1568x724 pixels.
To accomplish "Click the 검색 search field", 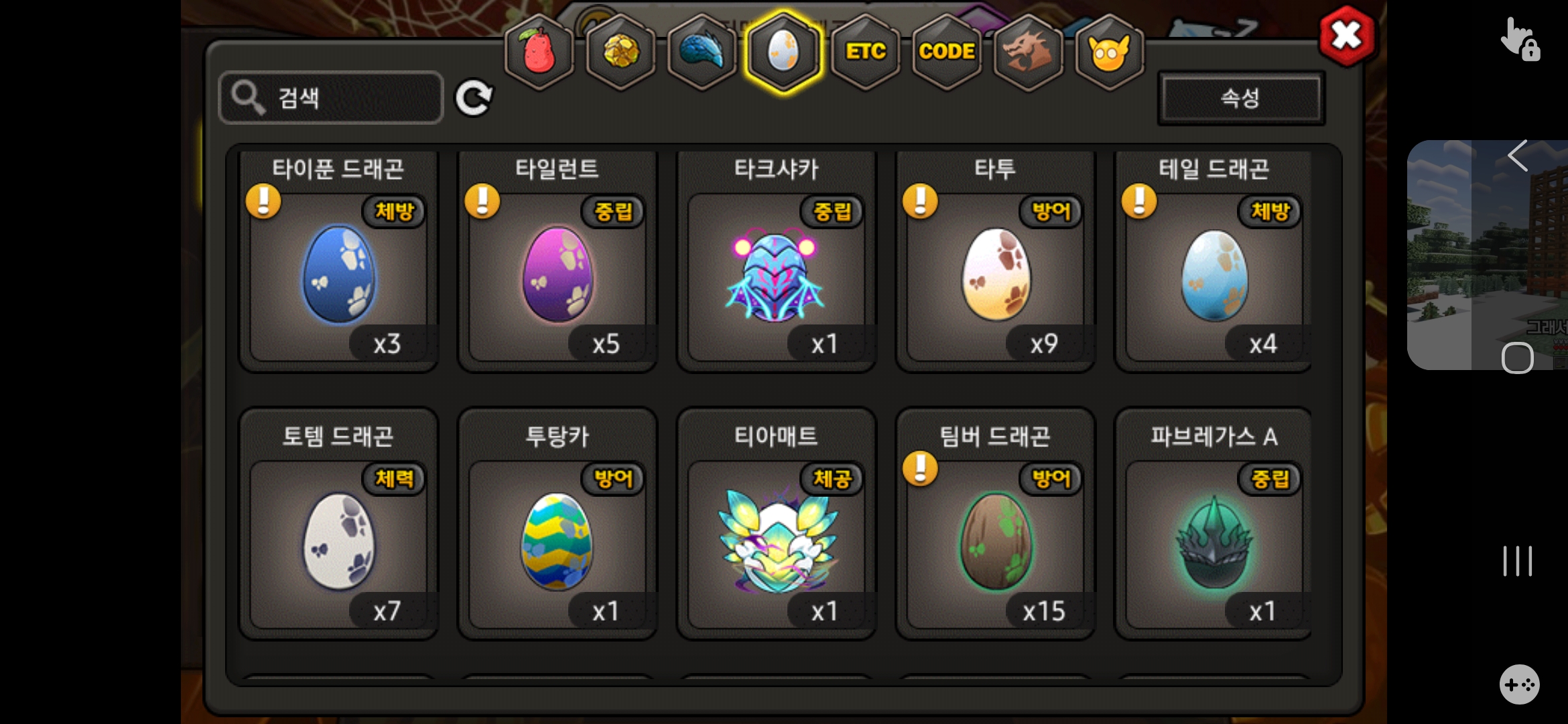I will [x=331, y=98].
